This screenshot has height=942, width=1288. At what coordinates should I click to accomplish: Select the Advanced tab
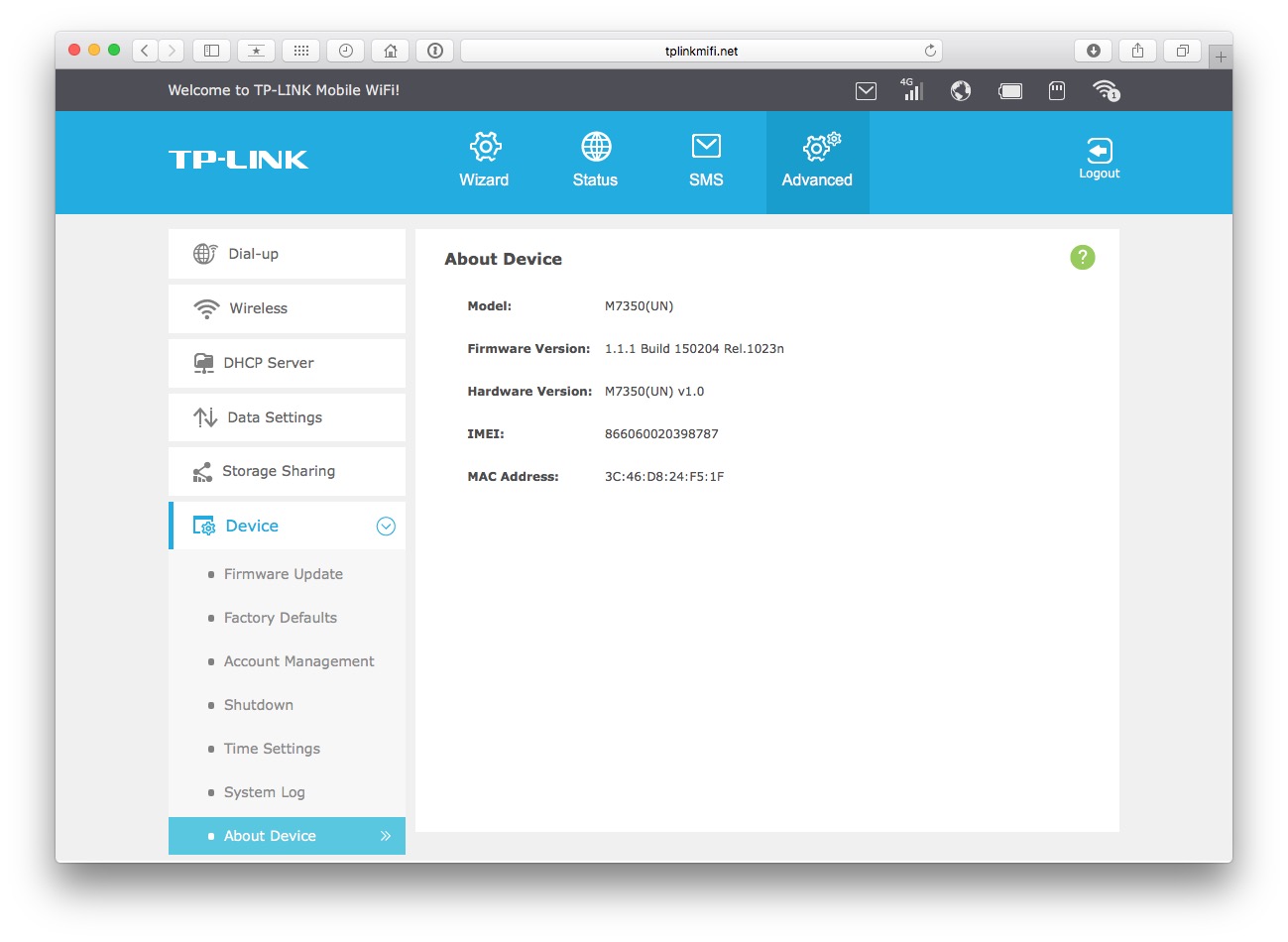pyautogui.click(x=817, y=163)
